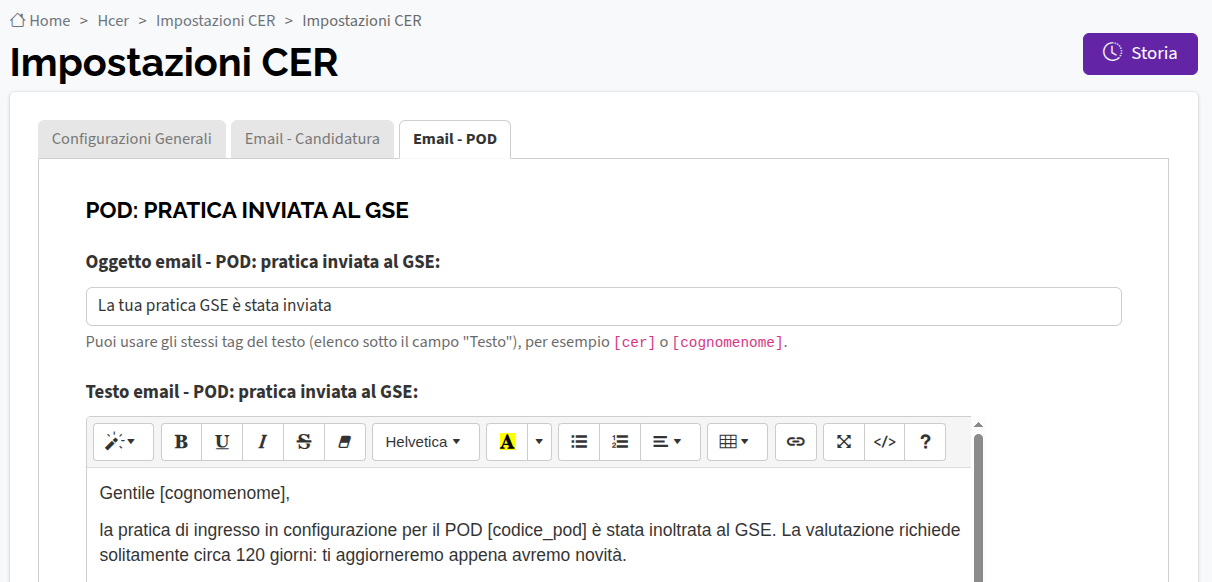Click the heading 'POD: PRATICA INVIATA AL GSE'
Viewport: 1212px width, 582px height.
click(x=247, y=210)
